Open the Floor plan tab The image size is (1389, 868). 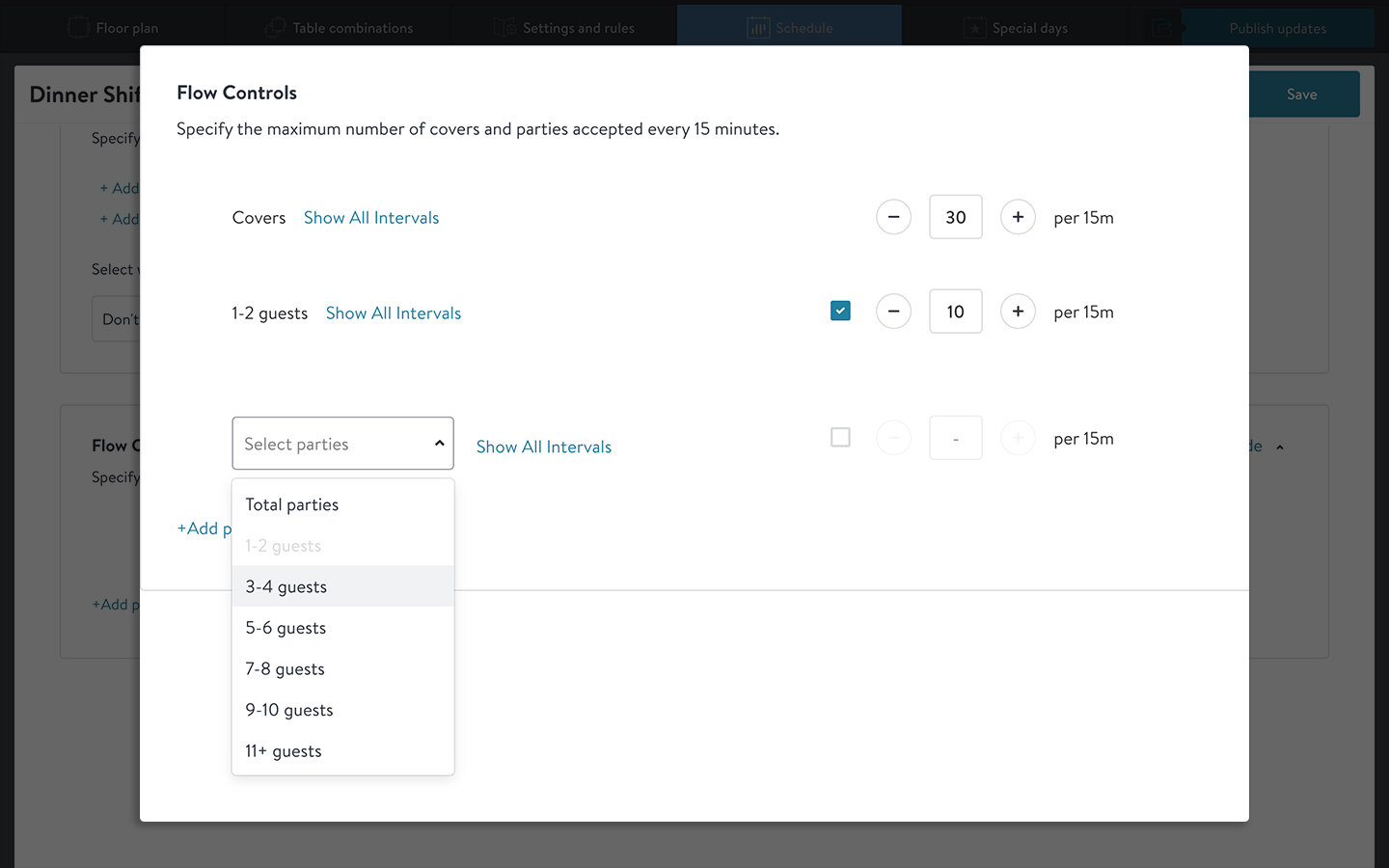tap(114, 28)
